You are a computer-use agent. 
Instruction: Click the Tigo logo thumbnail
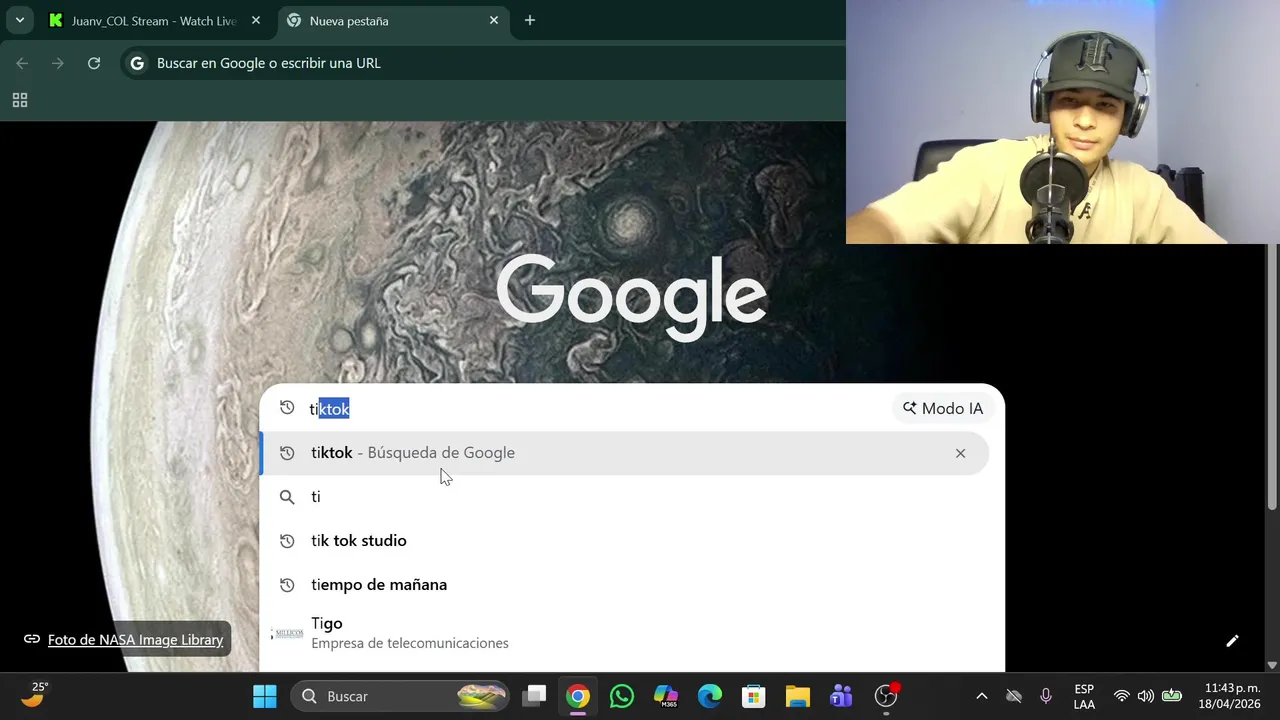(x=288, y=633)
